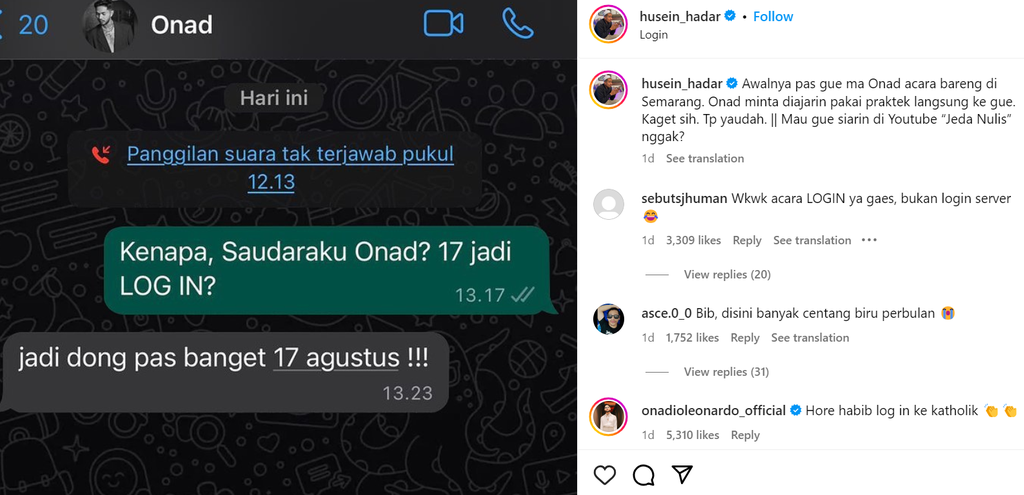This screenshot has width=1024, height=495.
Task: Start a video call with Onad
Action: pos(443,24)
